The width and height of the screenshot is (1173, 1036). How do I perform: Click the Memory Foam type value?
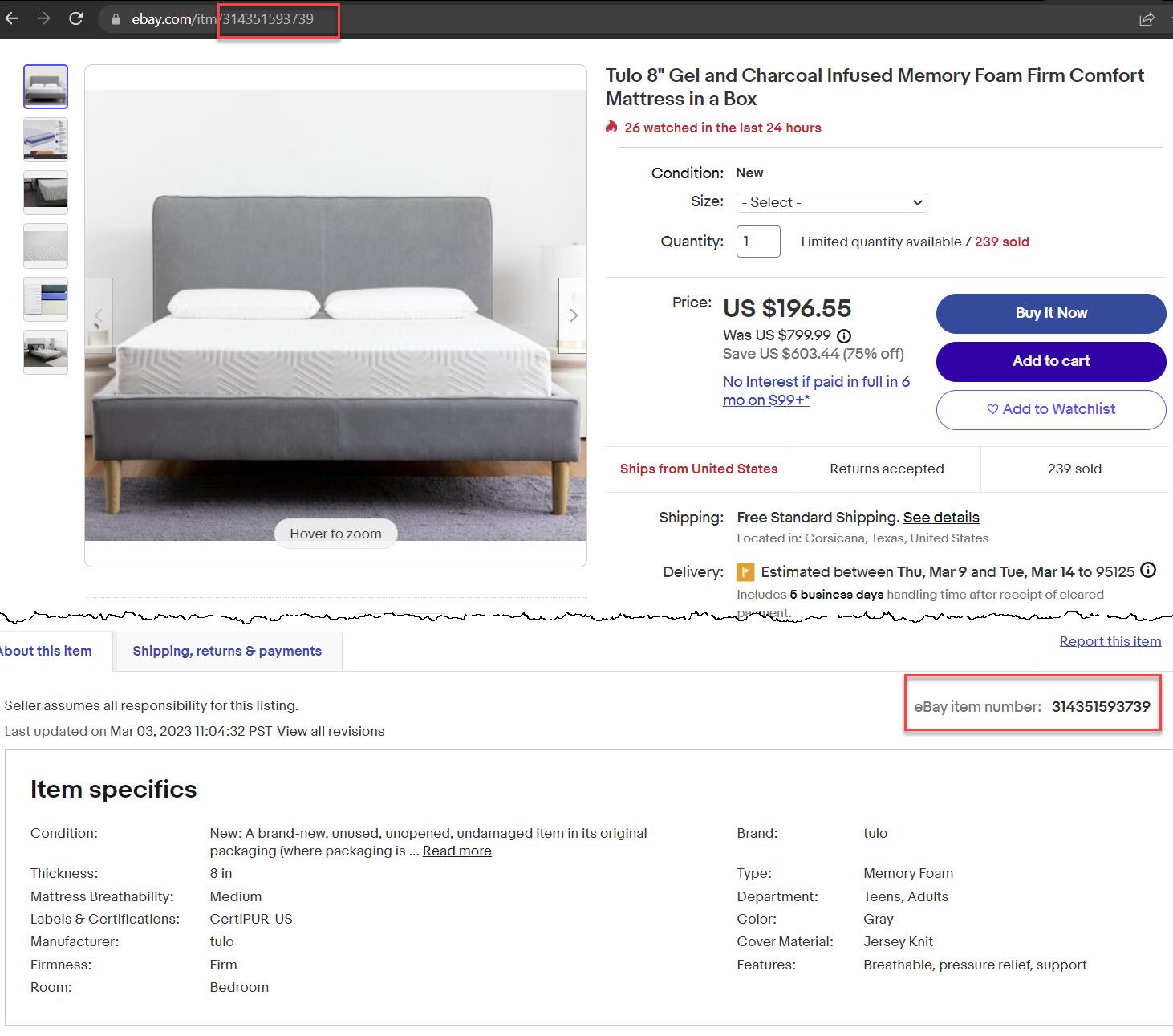coord(908,873)
